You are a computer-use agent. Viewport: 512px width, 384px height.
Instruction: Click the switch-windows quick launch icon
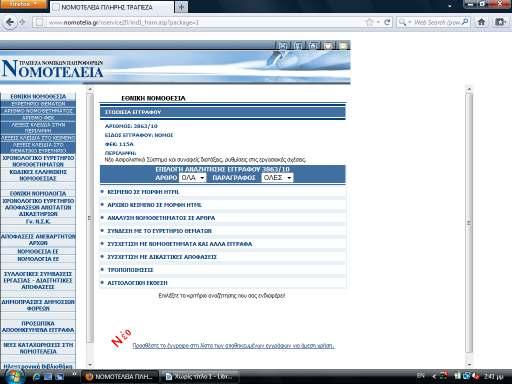[60, 377]
